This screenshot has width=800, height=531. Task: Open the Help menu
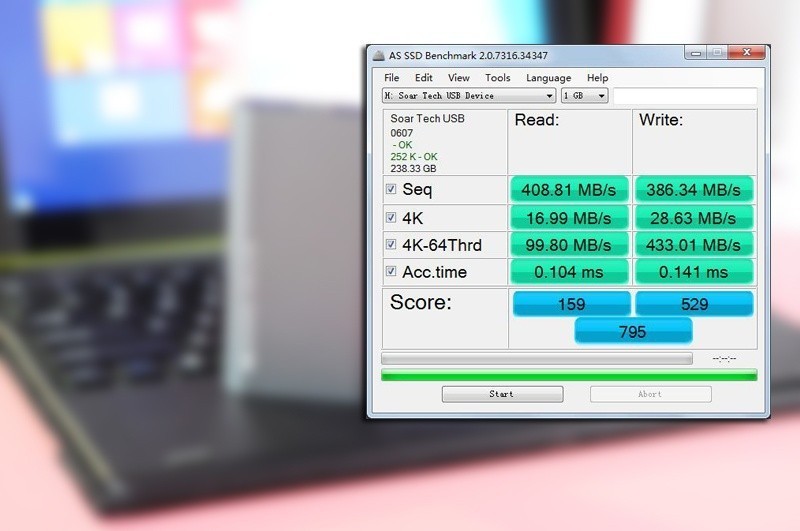coord(597,78)
